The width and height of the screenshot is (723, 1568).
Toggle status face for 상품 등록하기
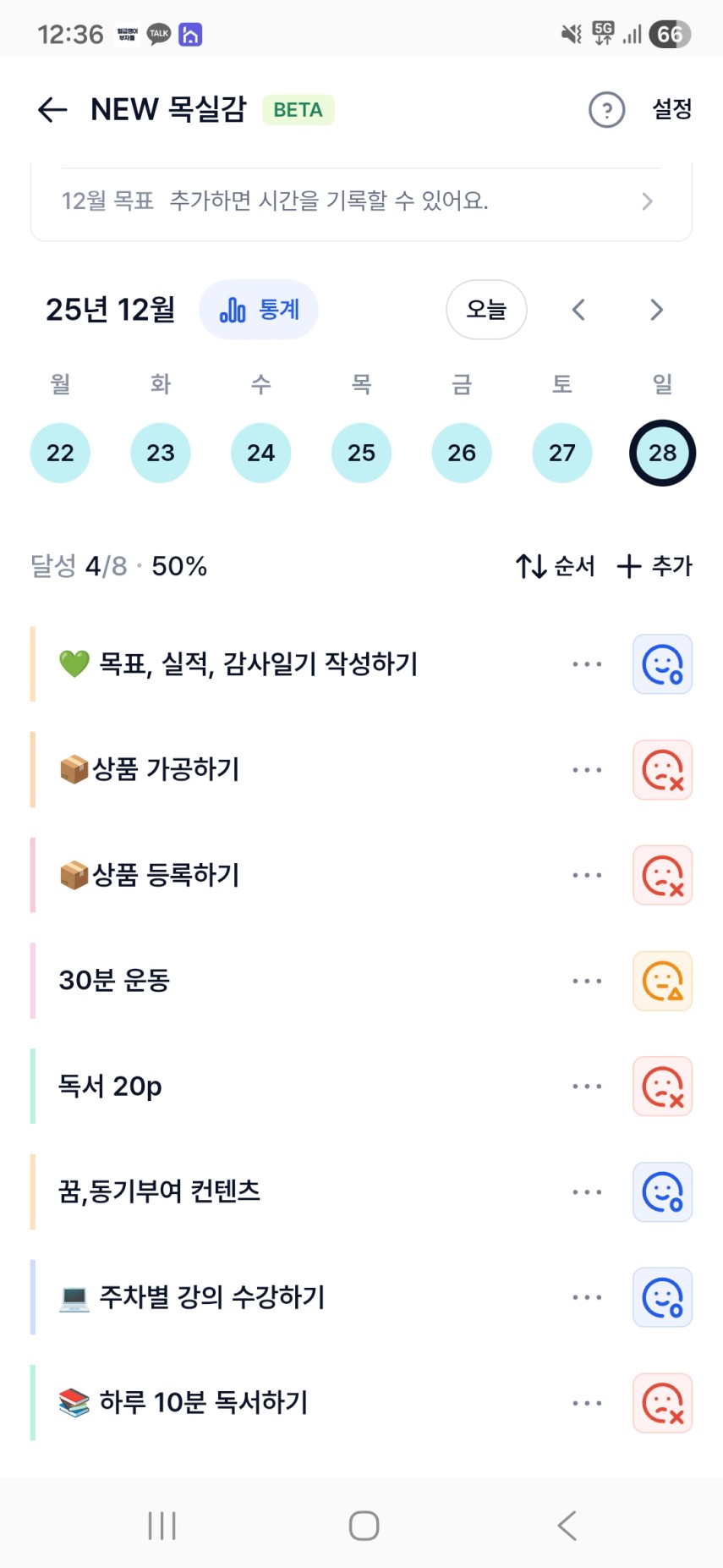click(x=662, y=876)
